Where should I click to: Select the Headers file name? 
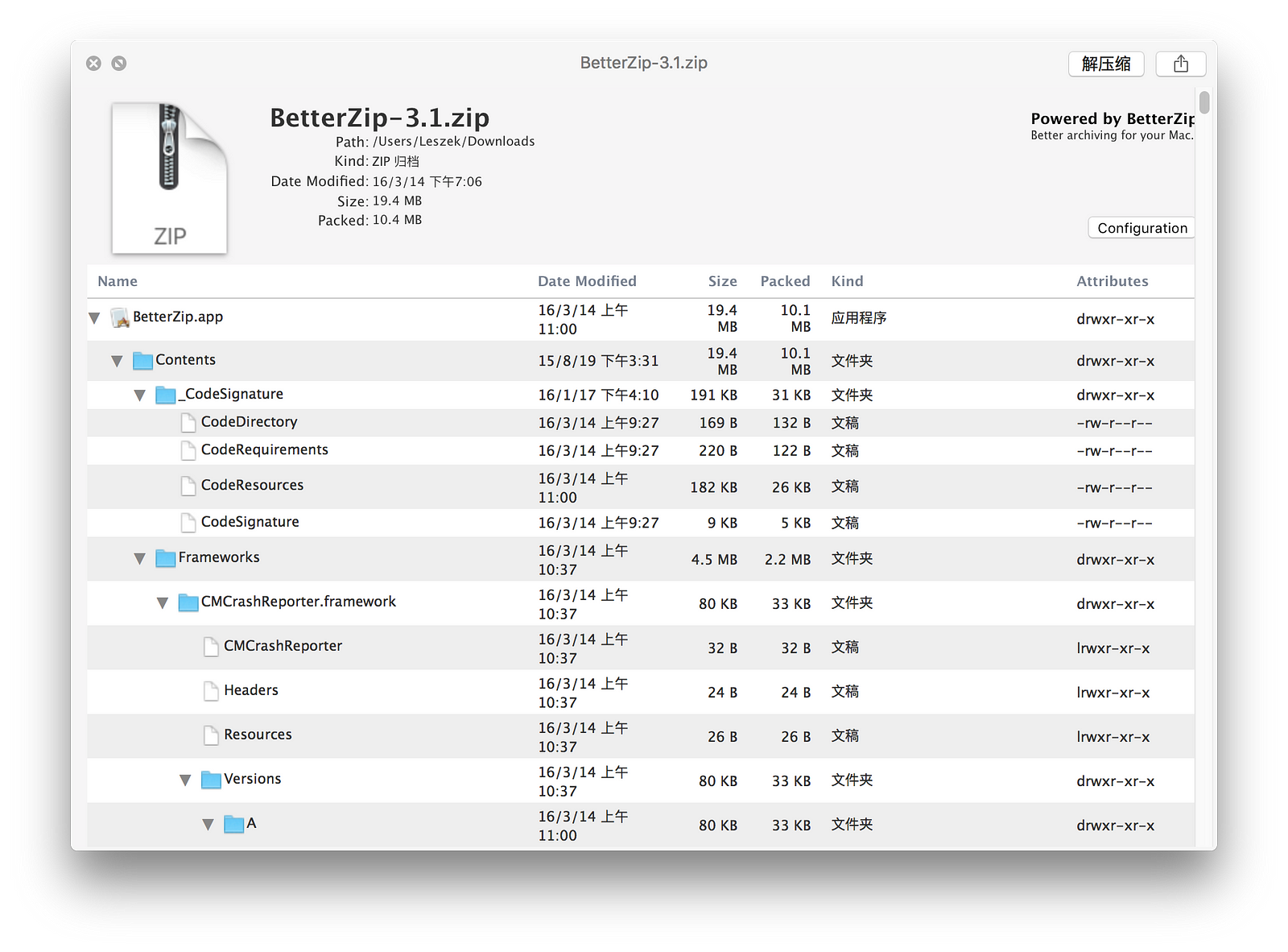251,690
